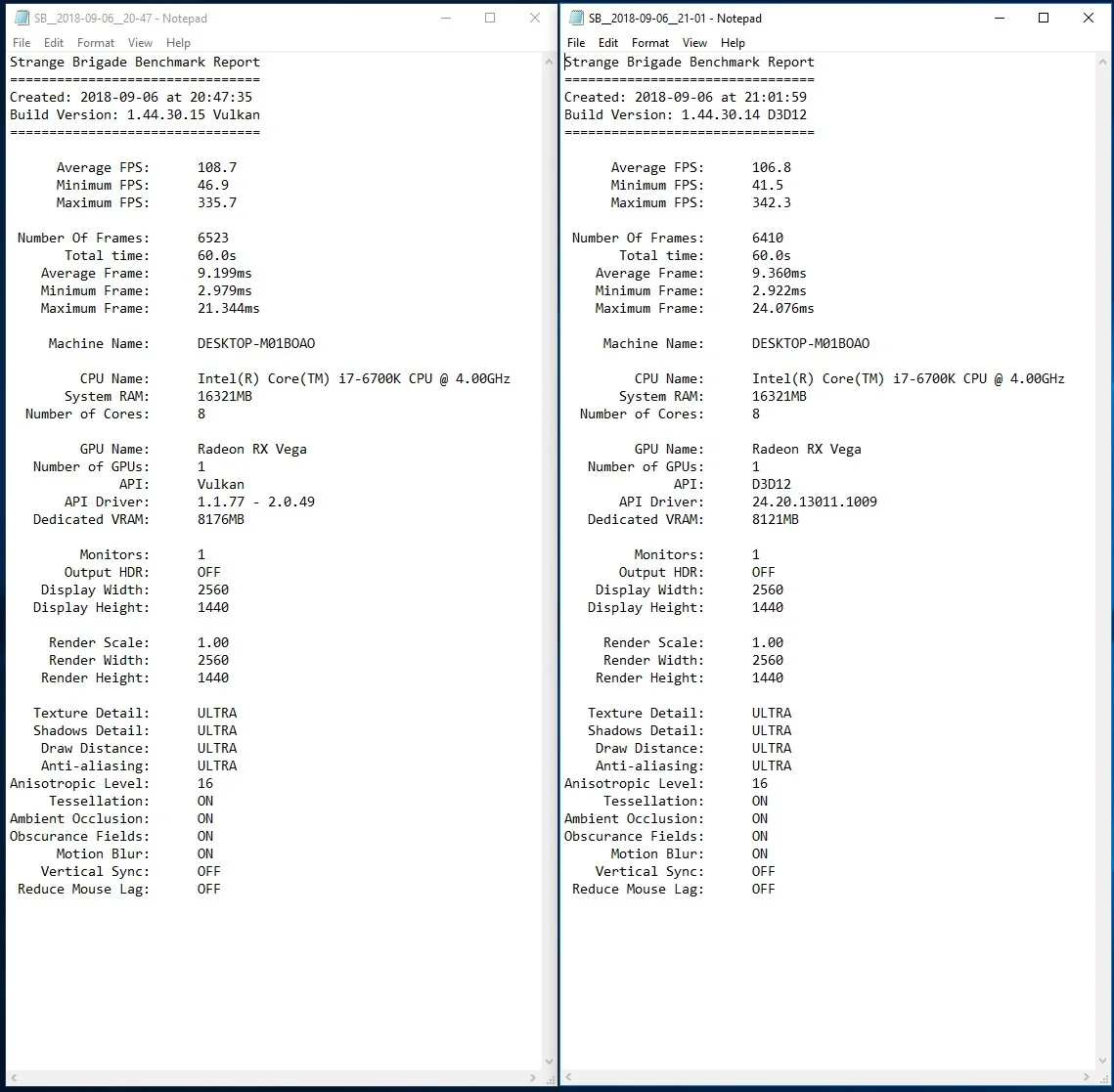
Task: Click the API Driver value 1.1.77 - 2.0.49
Action: click(256, 502)
